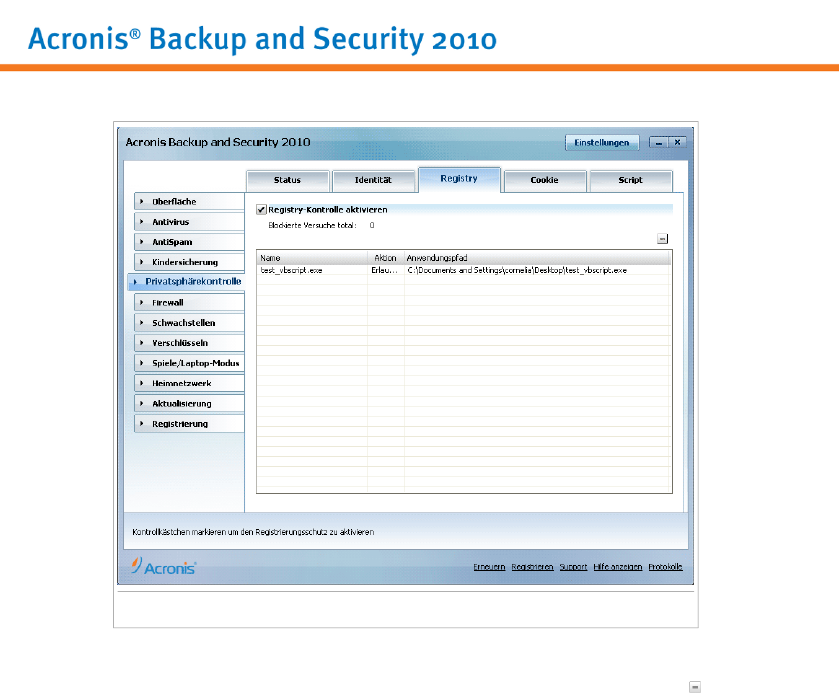Click the Blockierte Versuche total label

pyautogui.click(x=312, y=226)
